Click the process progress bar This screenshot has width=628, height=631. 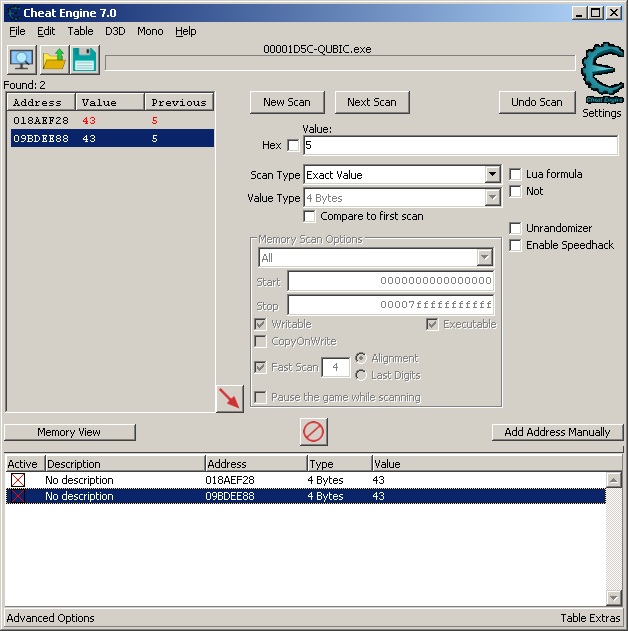[340, 64]
